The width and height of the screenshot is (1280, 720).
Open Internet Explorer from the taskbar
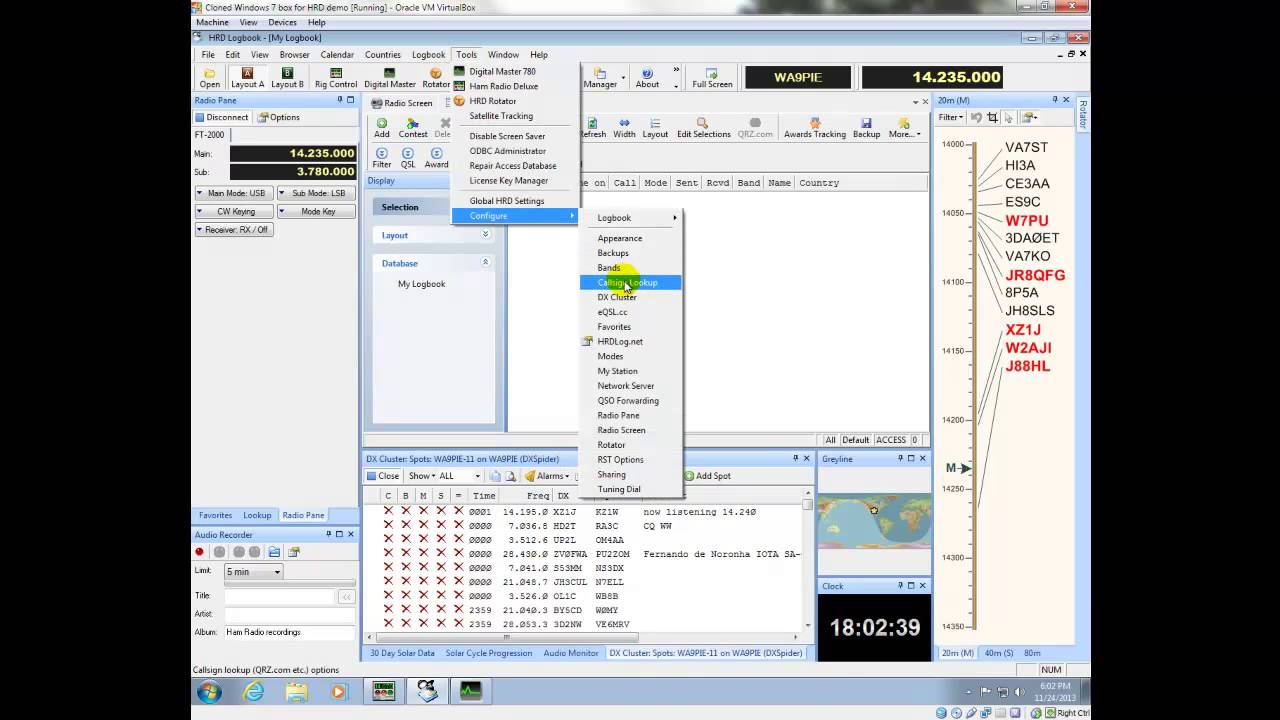254,691
